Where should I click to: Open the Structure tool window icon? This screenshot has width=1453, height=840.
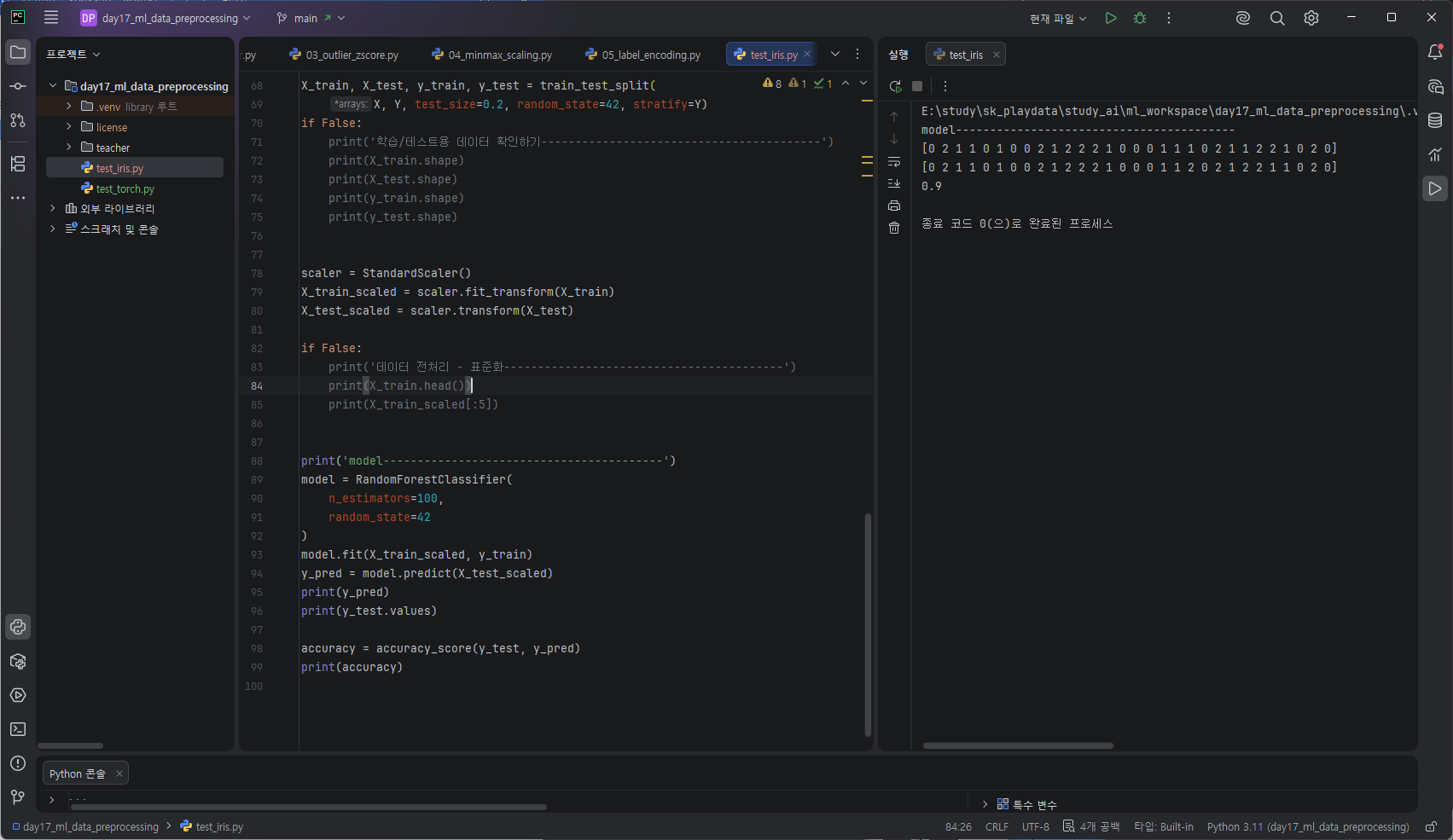18,164
